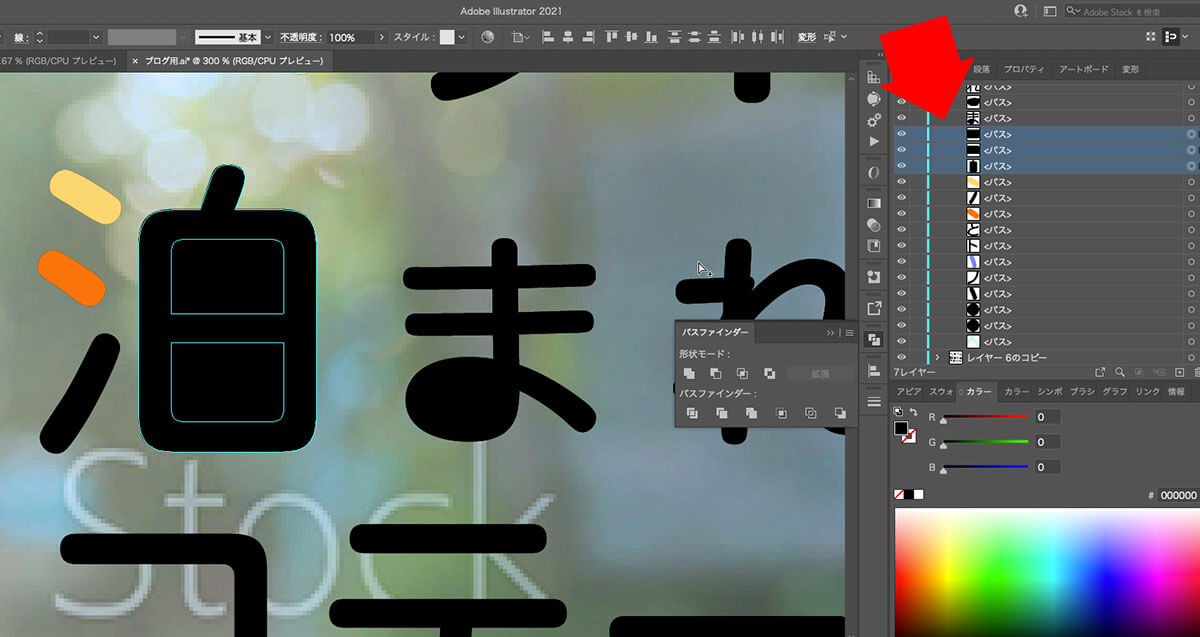Expand the レイヤー 6のコピー layer
1200x637 pixels.
pos(937,357)
